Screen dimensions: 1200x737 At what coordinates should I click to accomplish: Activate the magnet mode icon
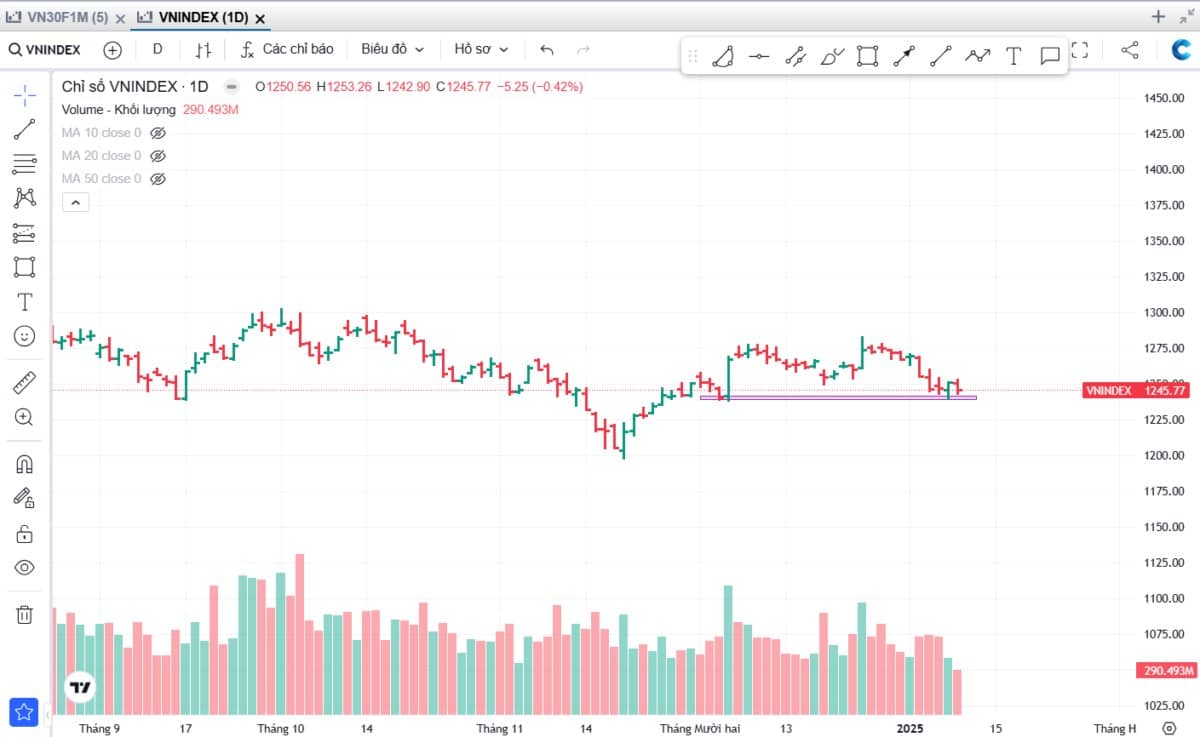coord(25,464)
